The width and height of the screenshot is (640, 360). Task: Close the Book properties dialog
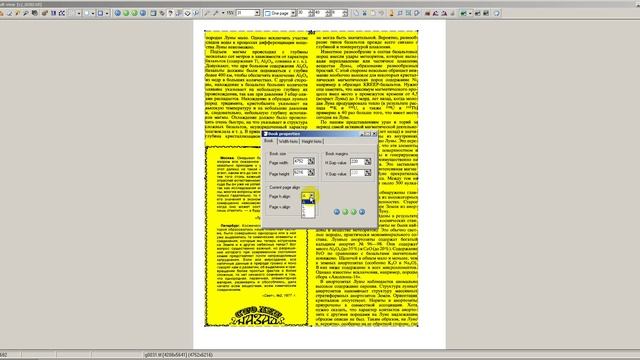tap(374, 134)
